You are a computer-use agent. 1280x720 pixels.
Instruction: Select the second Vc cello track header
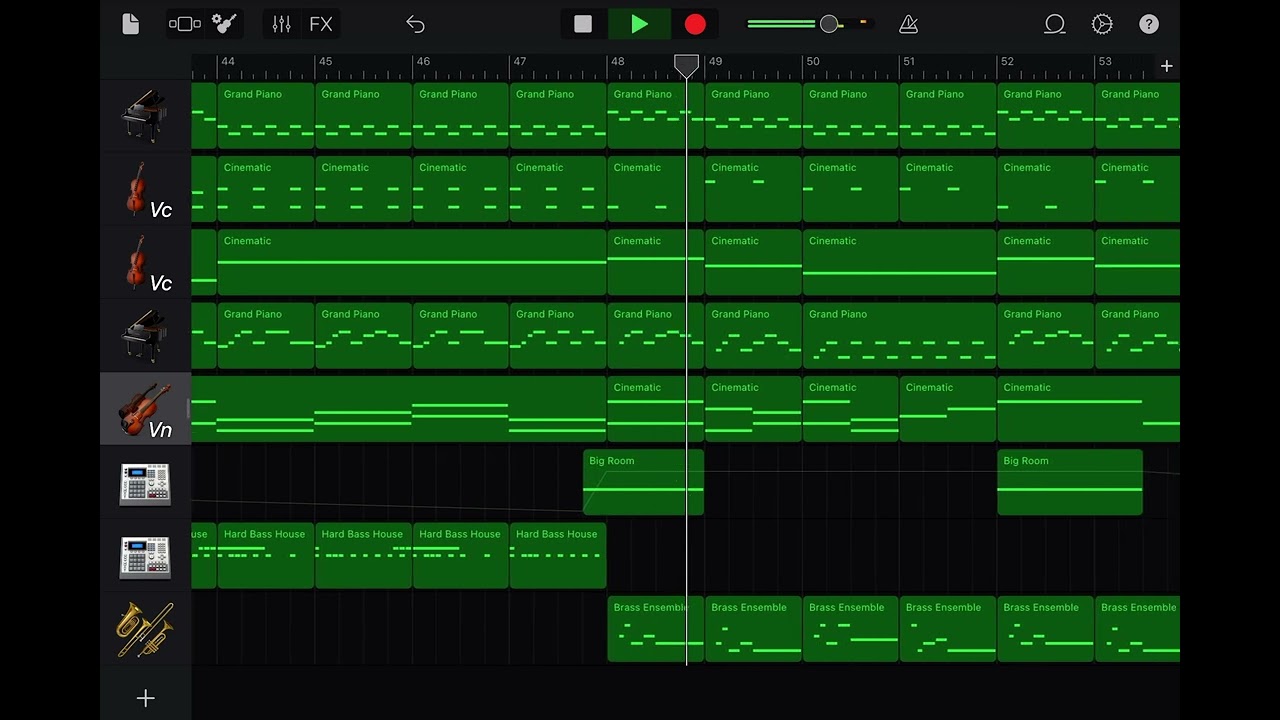(x=145, y=262)
